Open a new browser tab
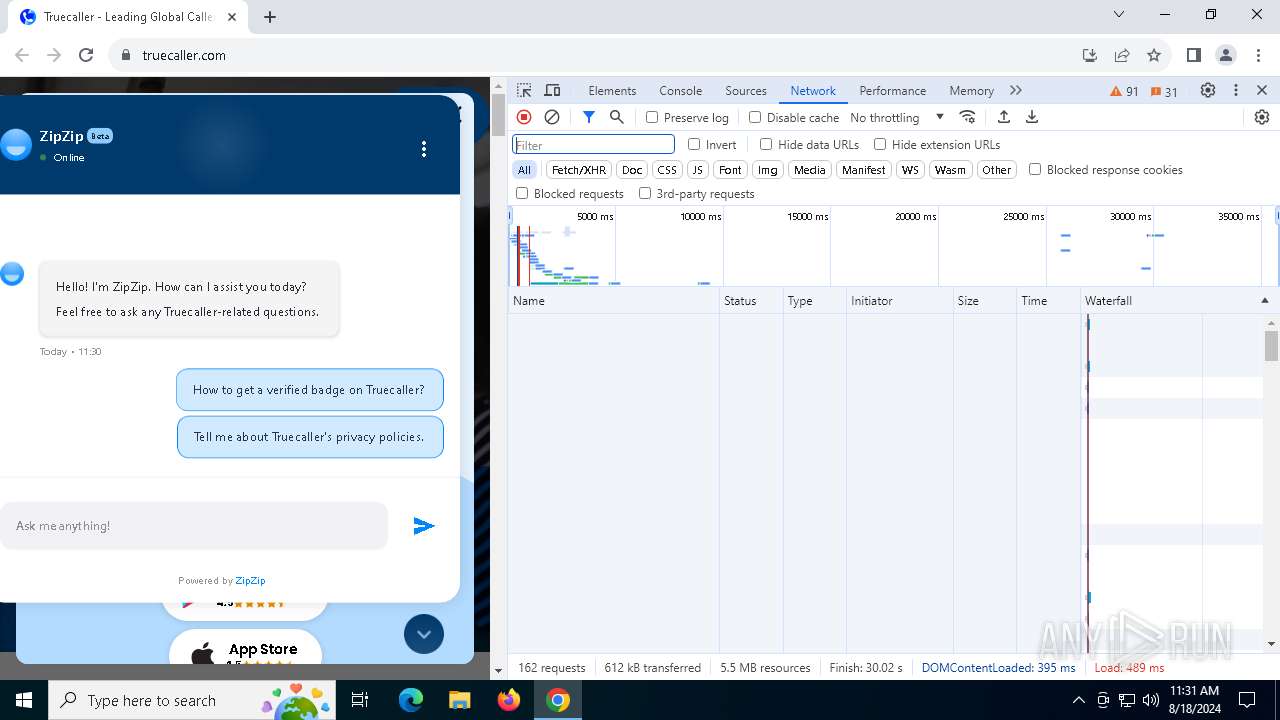Viewport: 1280px width, 720px height. tap(270, 17)
